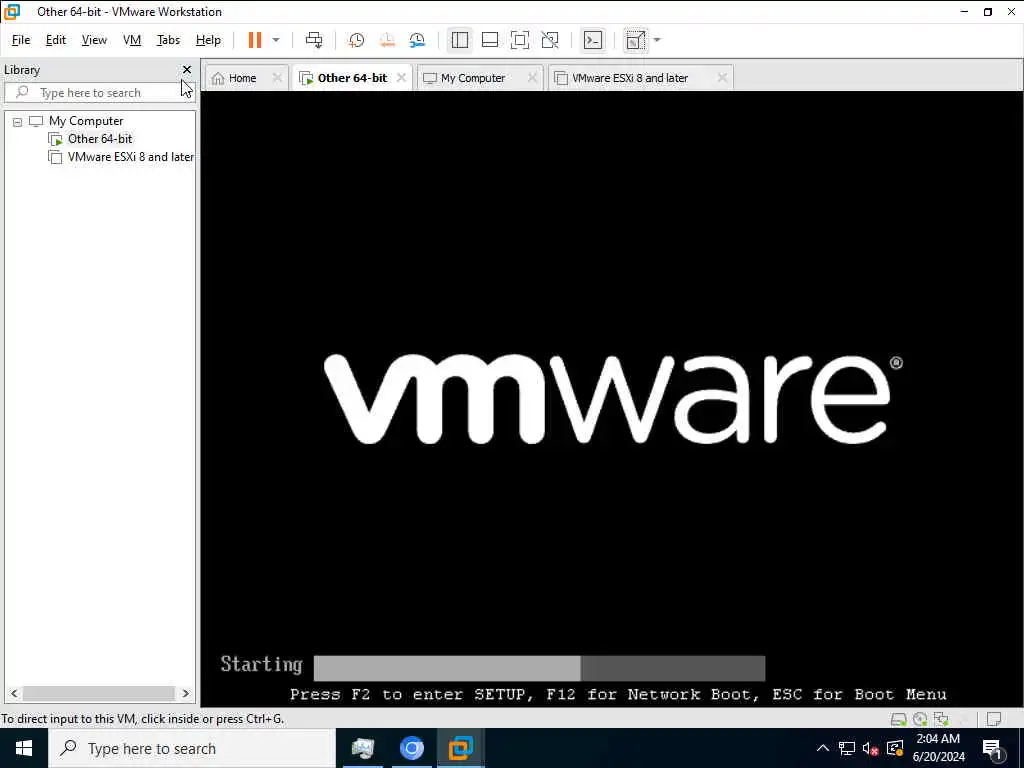Open the Windows notification center
This screenshot has height=768, width=1024.
pyautogui.click(x=993, y=748)
